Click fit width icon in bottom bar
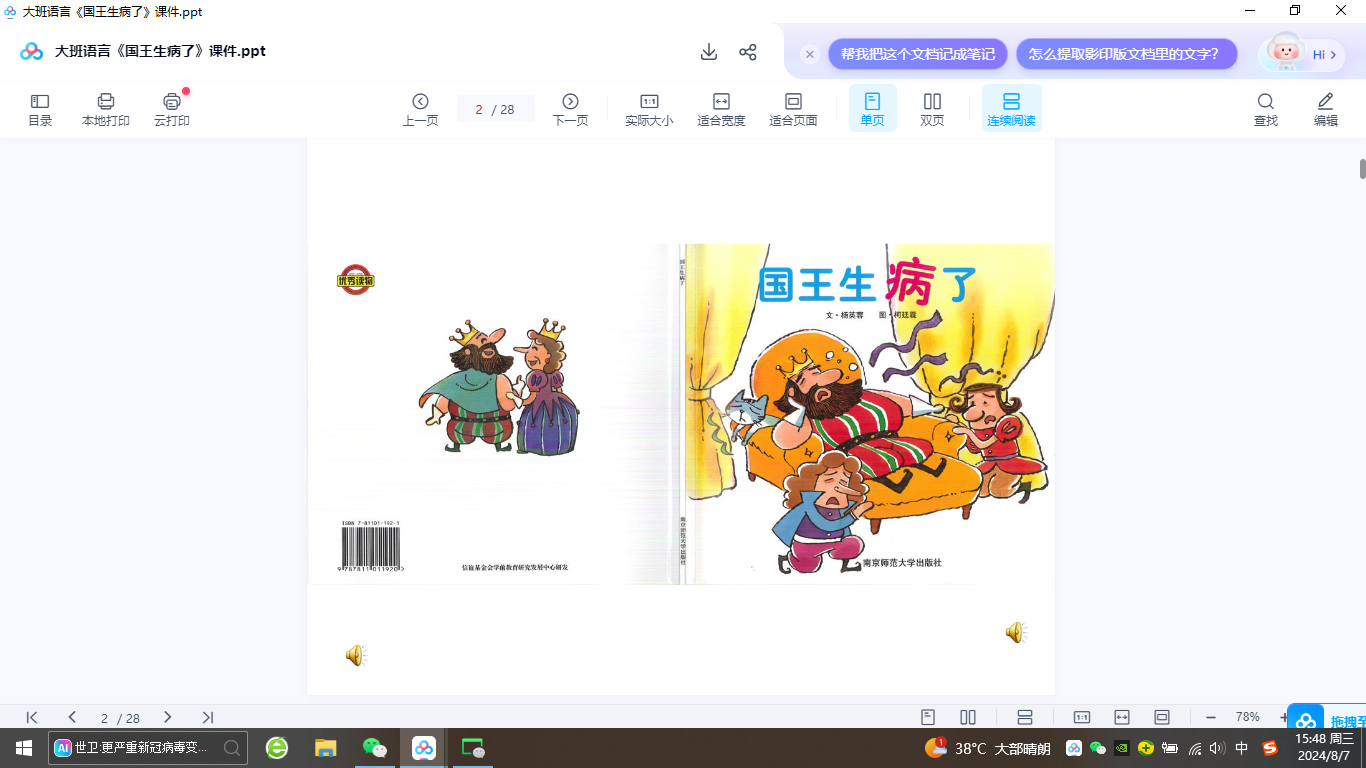Screen dimensions: 1366x768 click(x=1122, y=717)
